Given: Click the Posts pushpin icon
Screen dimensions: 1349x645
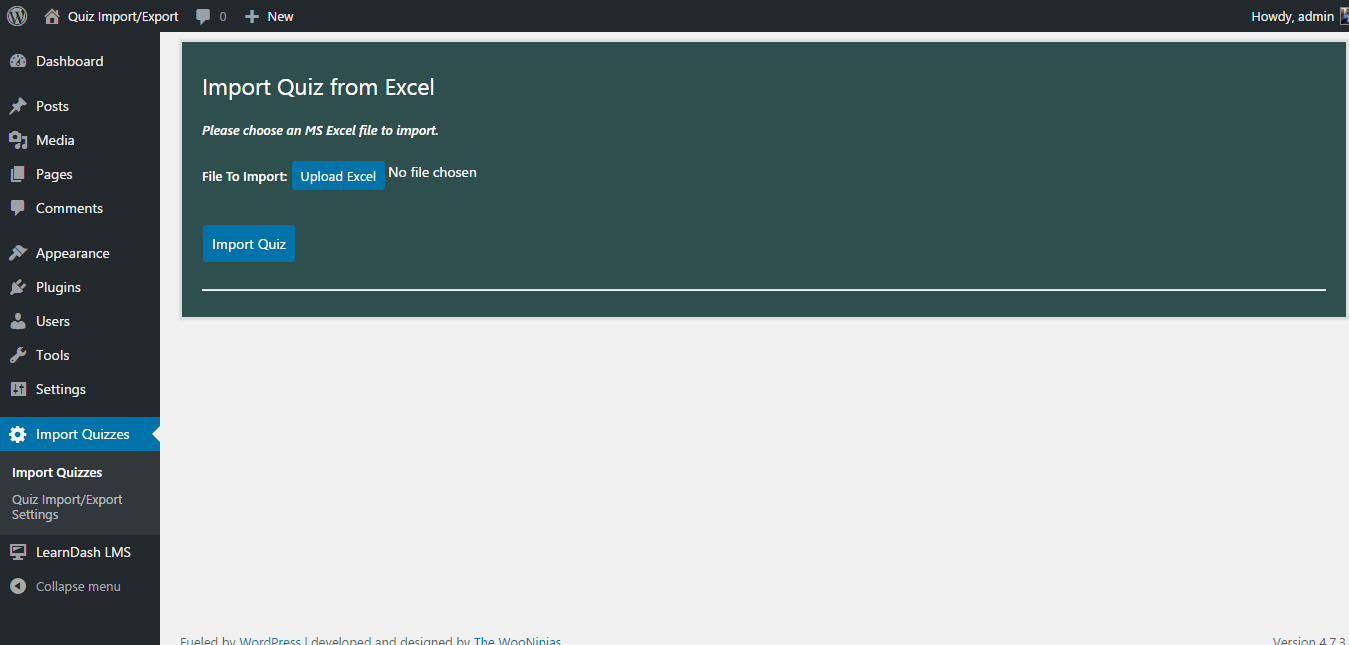Looking at the screenshot, I should tap(18, 106).
